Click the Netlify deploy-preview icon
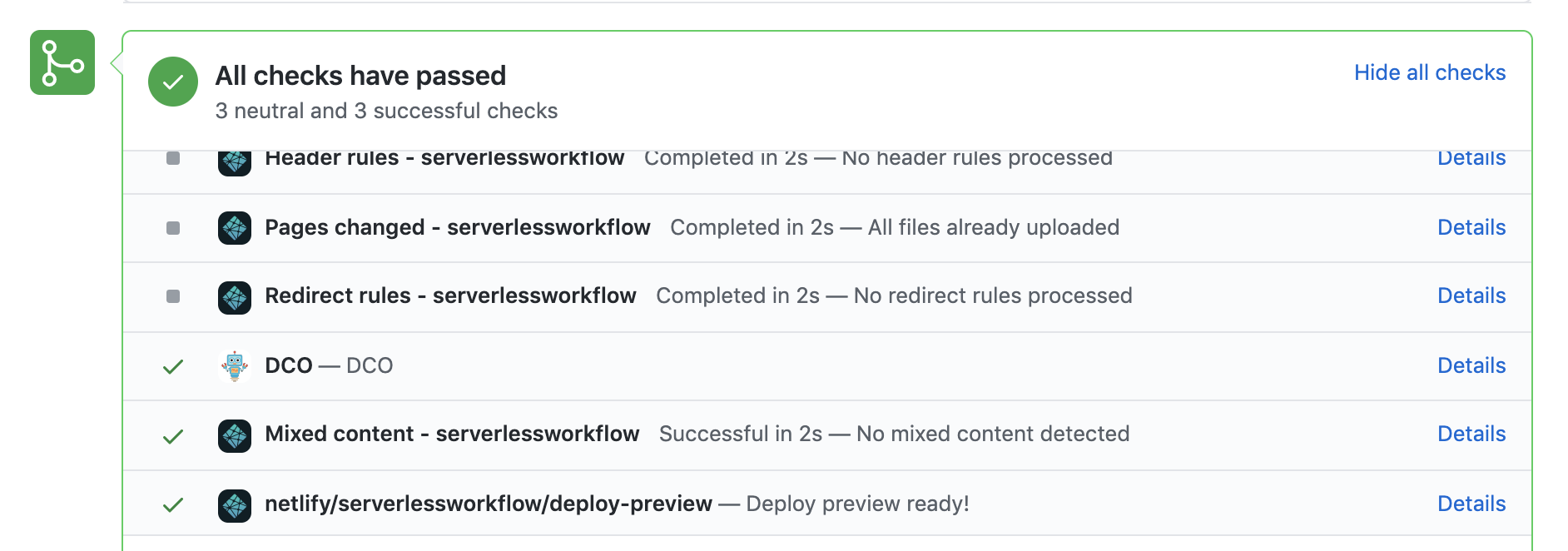The width and height of the screenshot is (1568, 551). point(235,504)
